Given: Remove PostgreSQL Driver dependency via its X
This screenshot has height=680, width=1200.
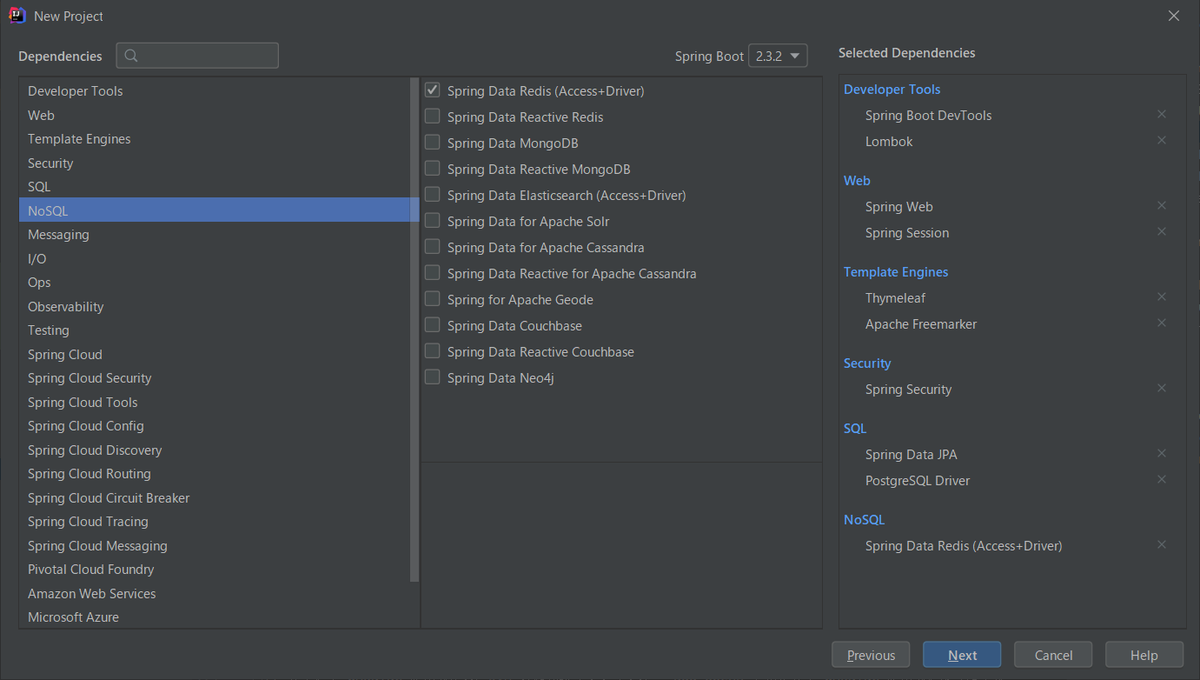Looking at the screenshot, I should (x=1161, y=479).
